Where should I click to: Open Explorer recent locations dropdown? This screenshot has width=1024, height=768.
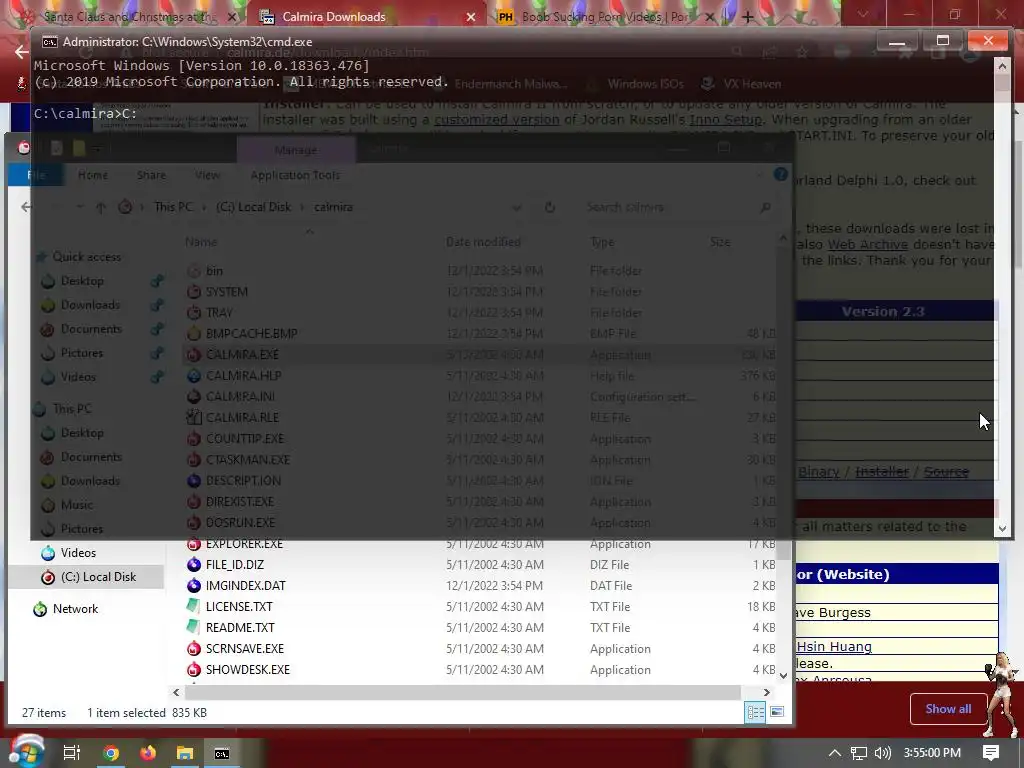click(79, 207)
